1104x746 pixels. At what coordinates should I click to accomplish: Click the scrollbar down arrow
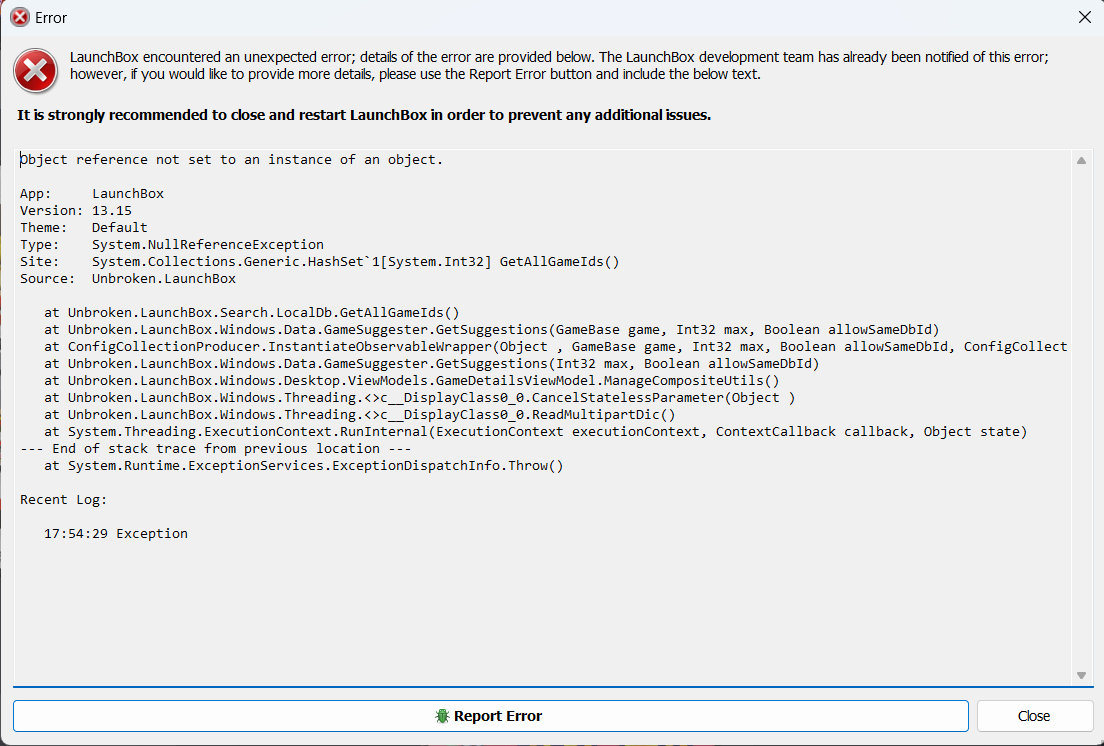click(x=1081, y=676)
